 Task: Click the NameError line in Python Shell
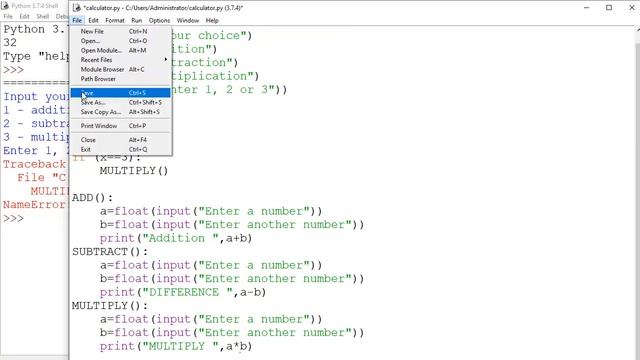tap(34, 204)
